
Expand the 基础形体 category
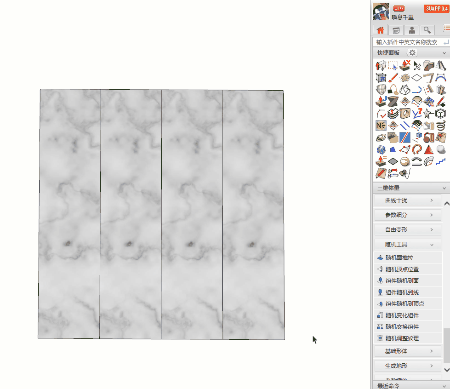408,351
